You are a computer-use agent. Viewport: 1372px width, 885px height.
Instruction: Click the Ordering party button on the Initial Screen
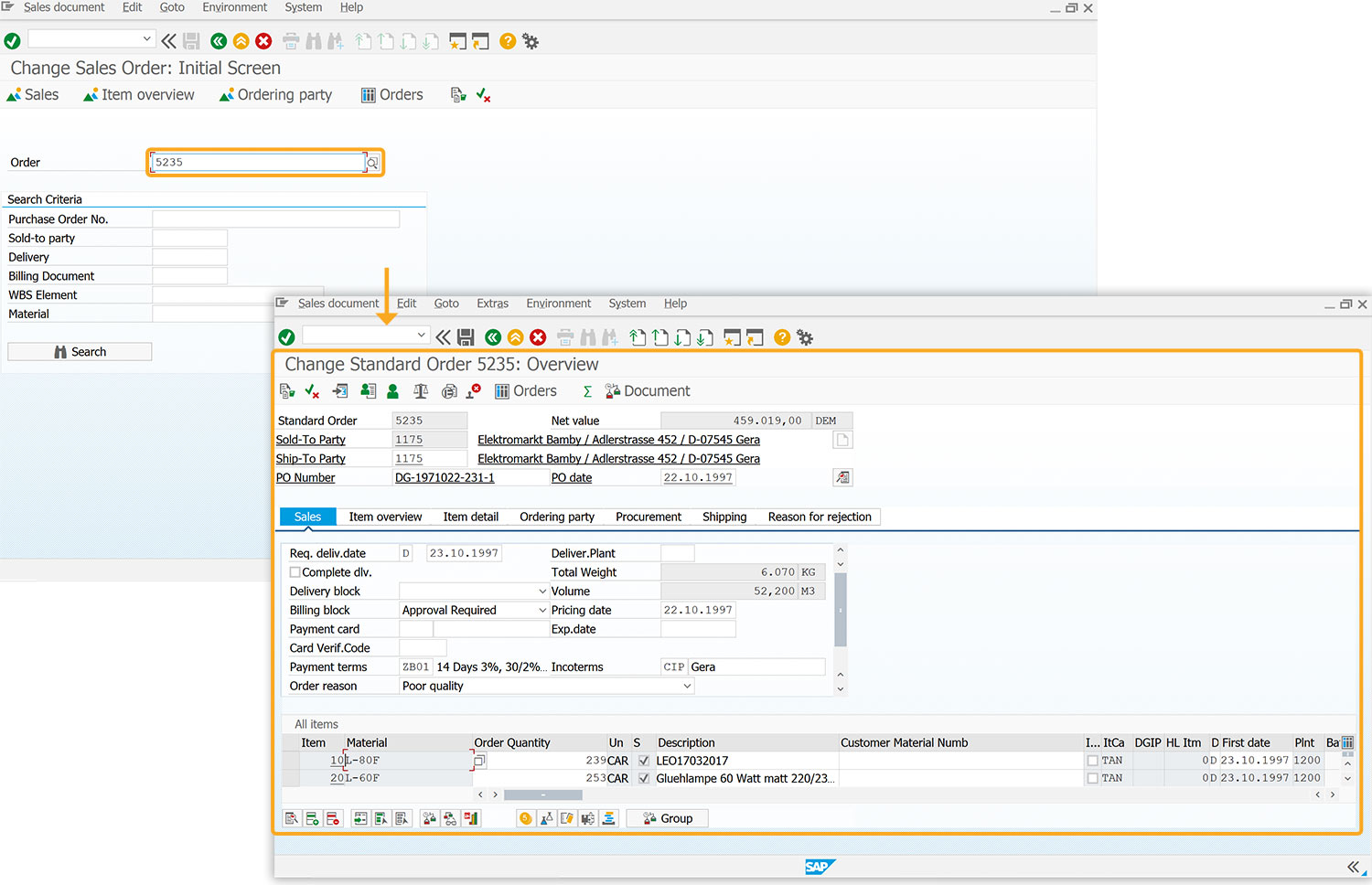275,95
